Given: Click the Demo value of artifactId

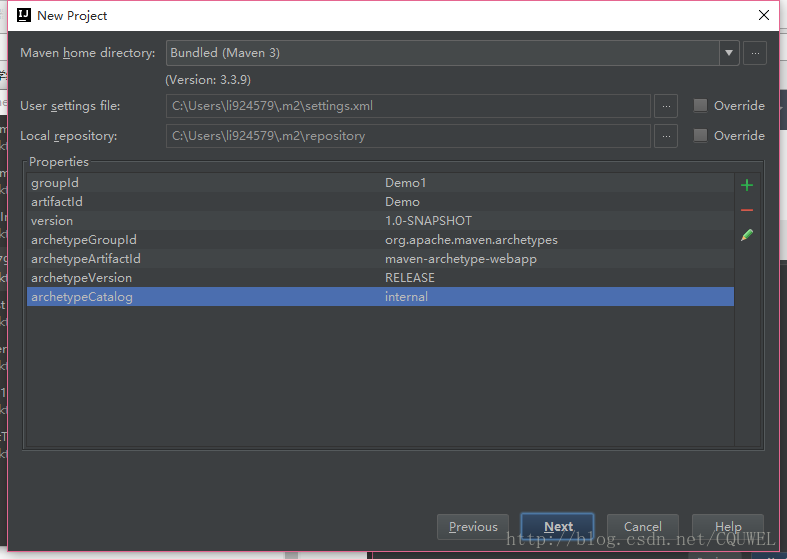Looking at the screenshot, I should [x=402, y=202].
